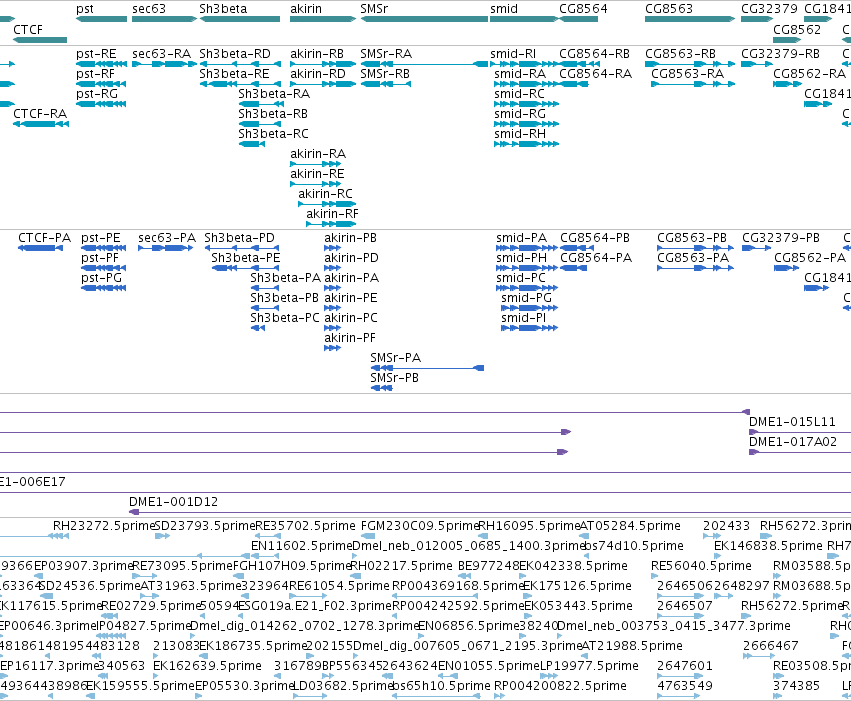The height and width of the screenshot is (701, 851).
Task: Select the smid-RI transcript label
Action: 513,54
